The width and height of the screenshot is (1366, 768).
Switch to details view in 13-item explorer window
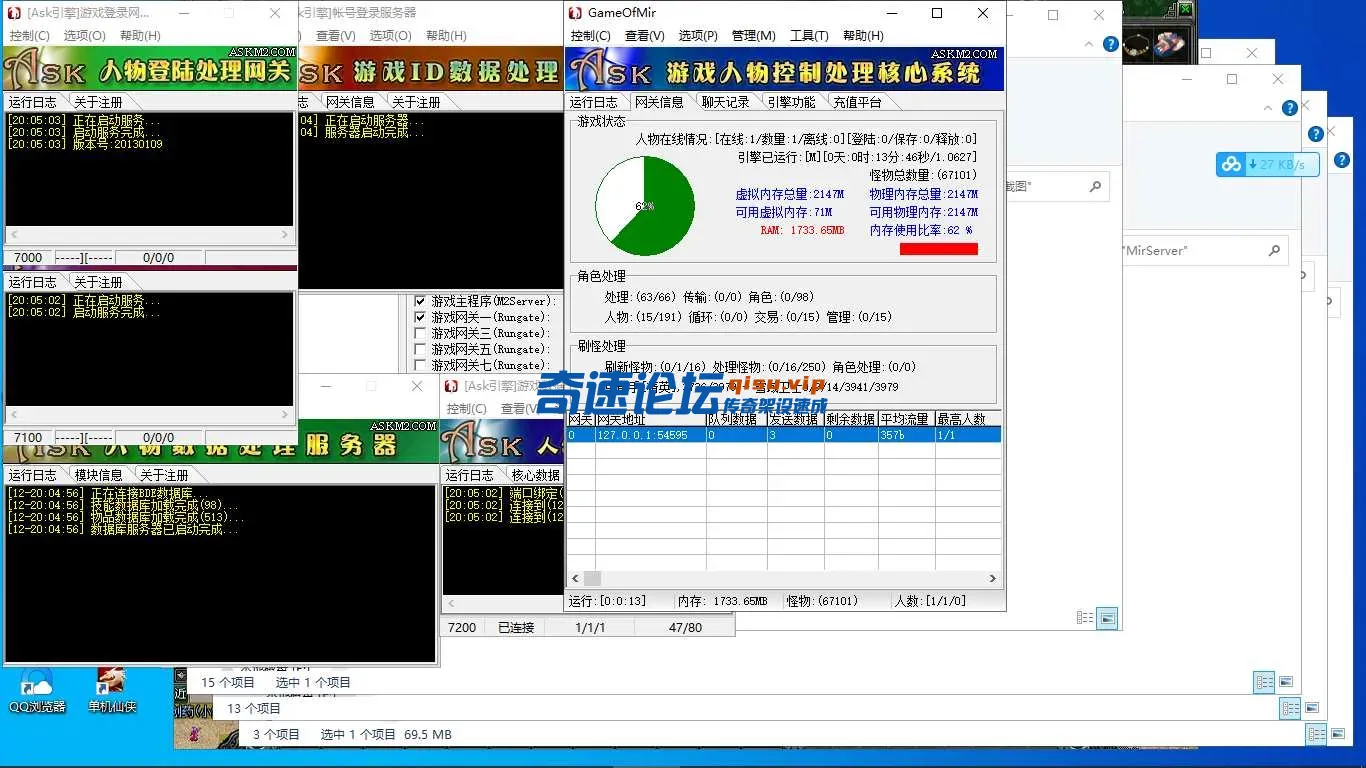pos(1291,708)
